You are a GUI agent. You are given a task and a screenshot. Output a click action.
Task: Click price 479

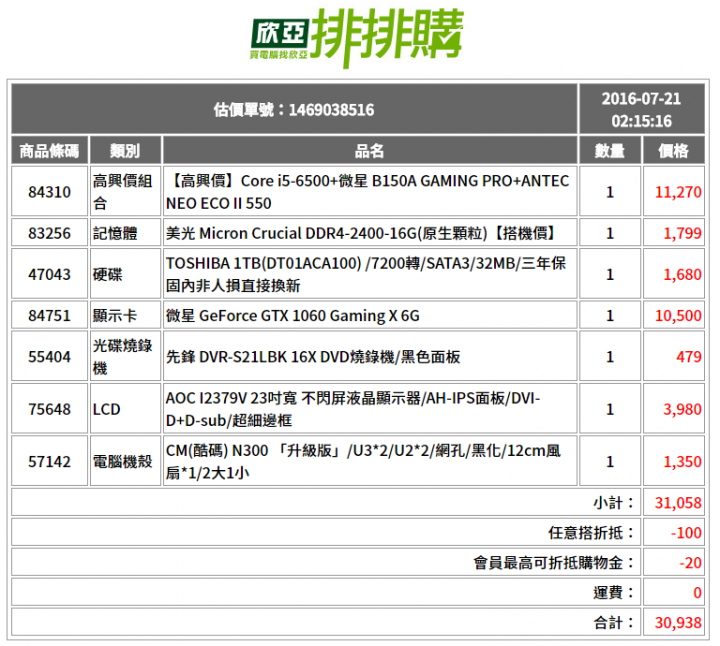689,356
